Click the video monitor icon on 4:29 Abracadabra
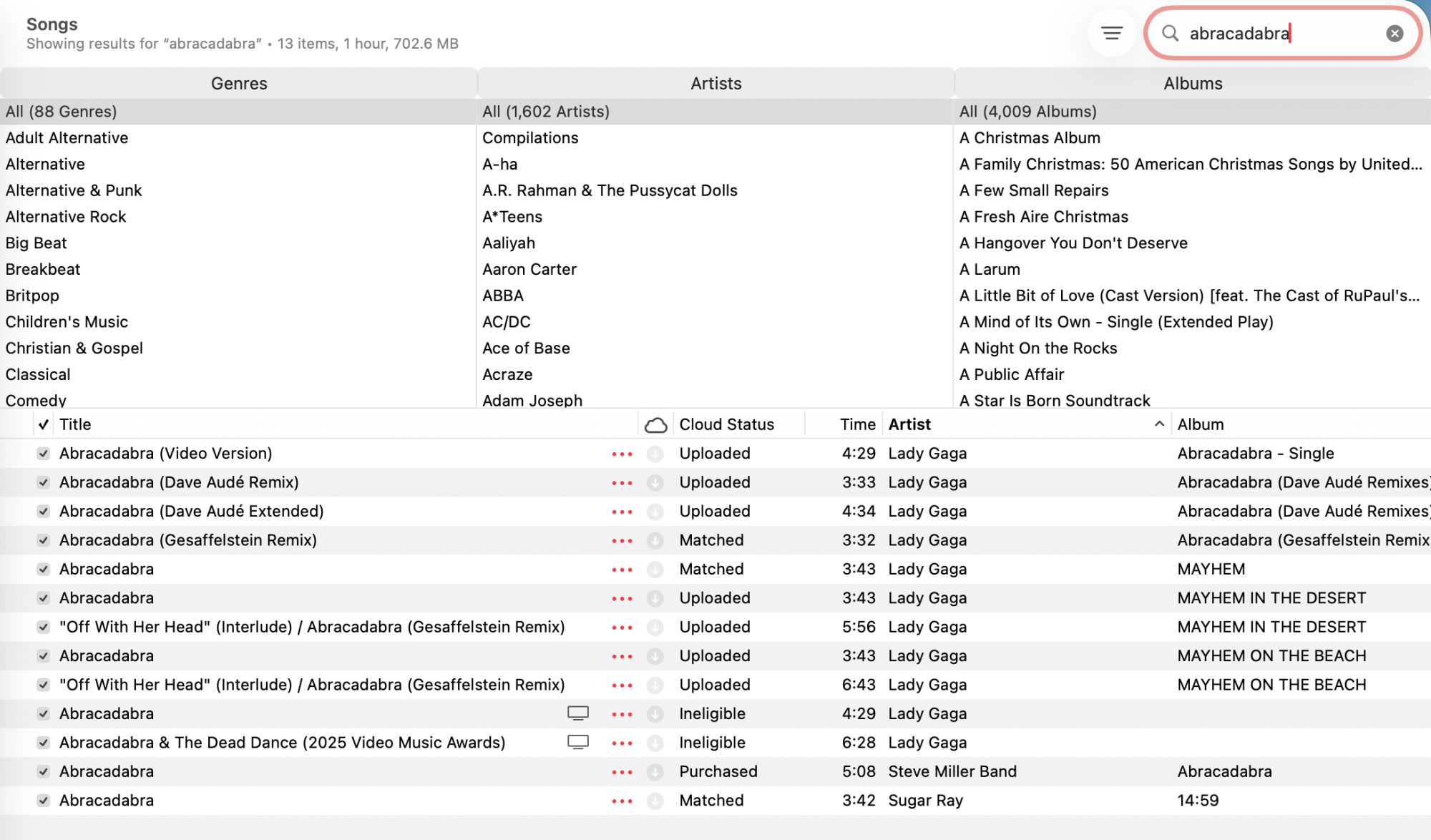This screenshot has height=840, width=1431. [x=577, y=713]
